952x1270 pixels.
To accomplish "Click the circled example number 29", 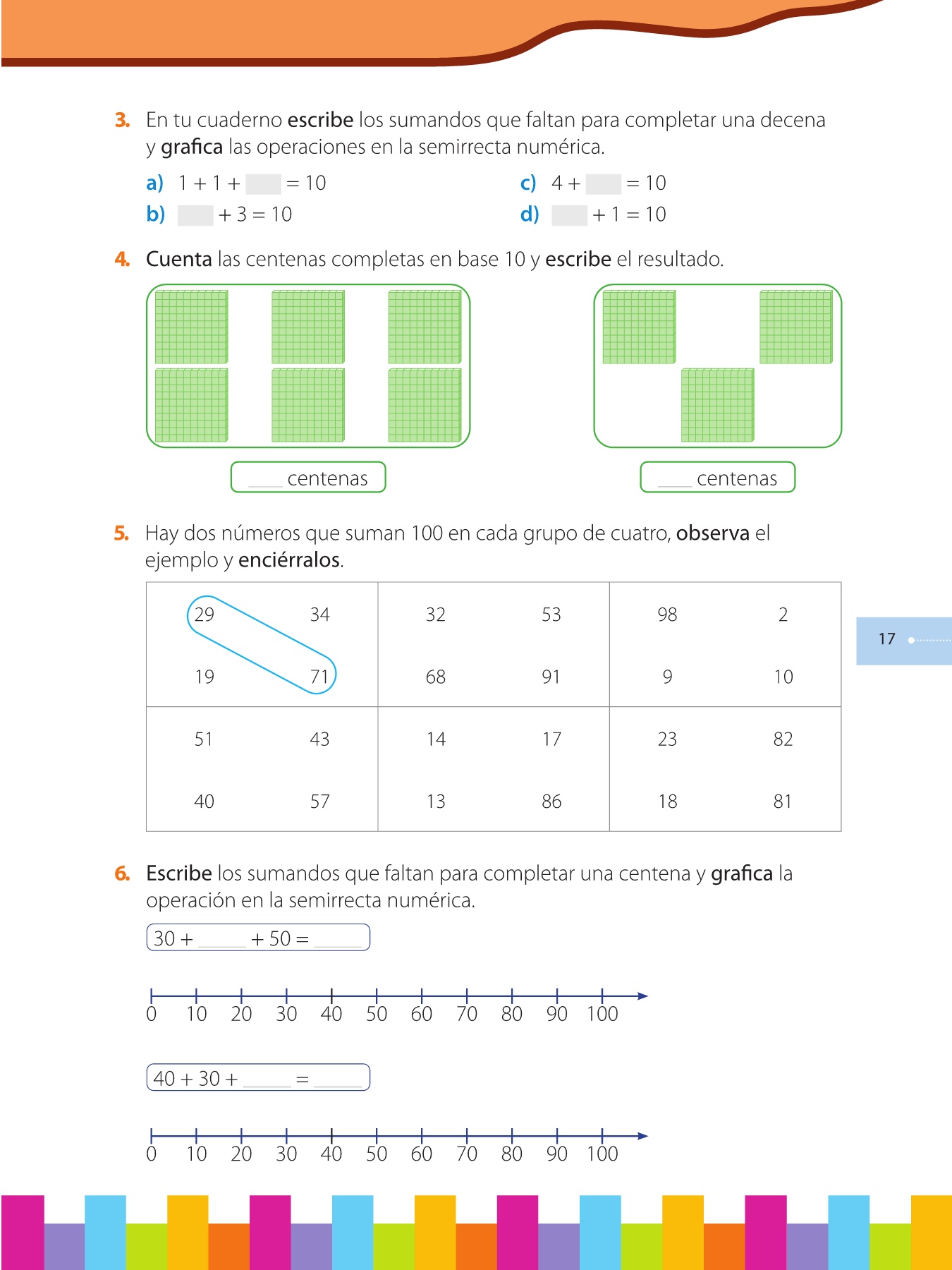I will (x=205, y=615).
